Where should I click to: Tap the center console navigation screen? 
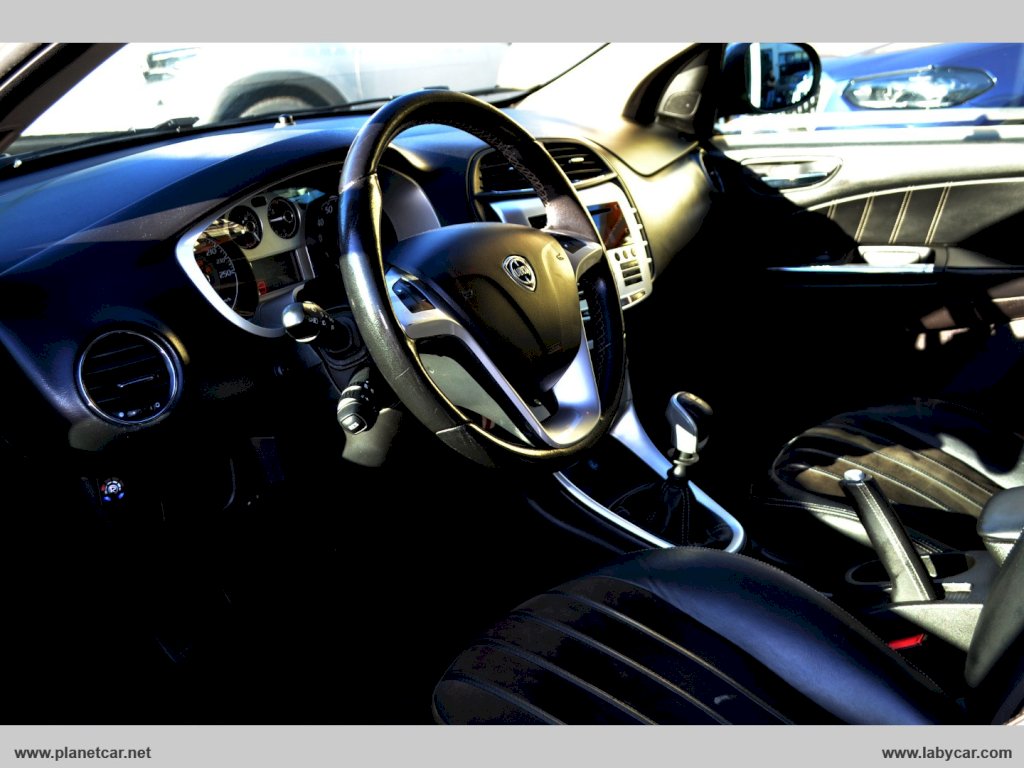tap(609, 223)
